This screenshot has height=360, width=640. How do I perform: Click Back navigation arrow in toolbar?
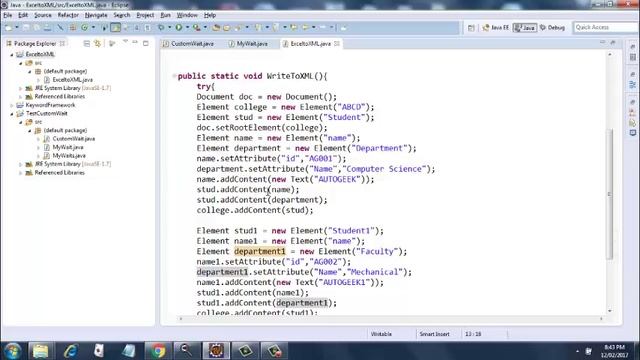coord(305,27)
